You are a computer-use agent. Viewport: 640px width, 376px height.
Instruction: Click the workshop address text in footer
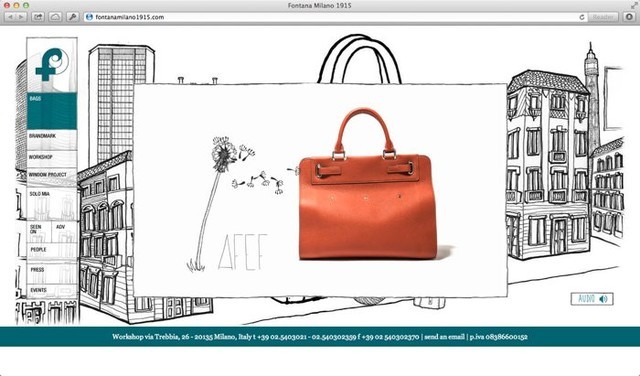(182, 337)
